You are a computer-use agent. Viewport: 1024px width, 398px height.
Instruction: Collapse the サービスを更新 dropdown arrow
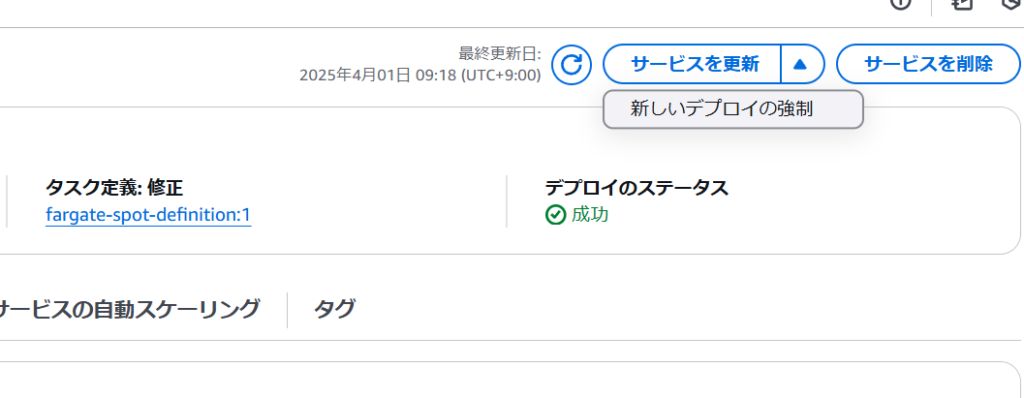[801, 64]
